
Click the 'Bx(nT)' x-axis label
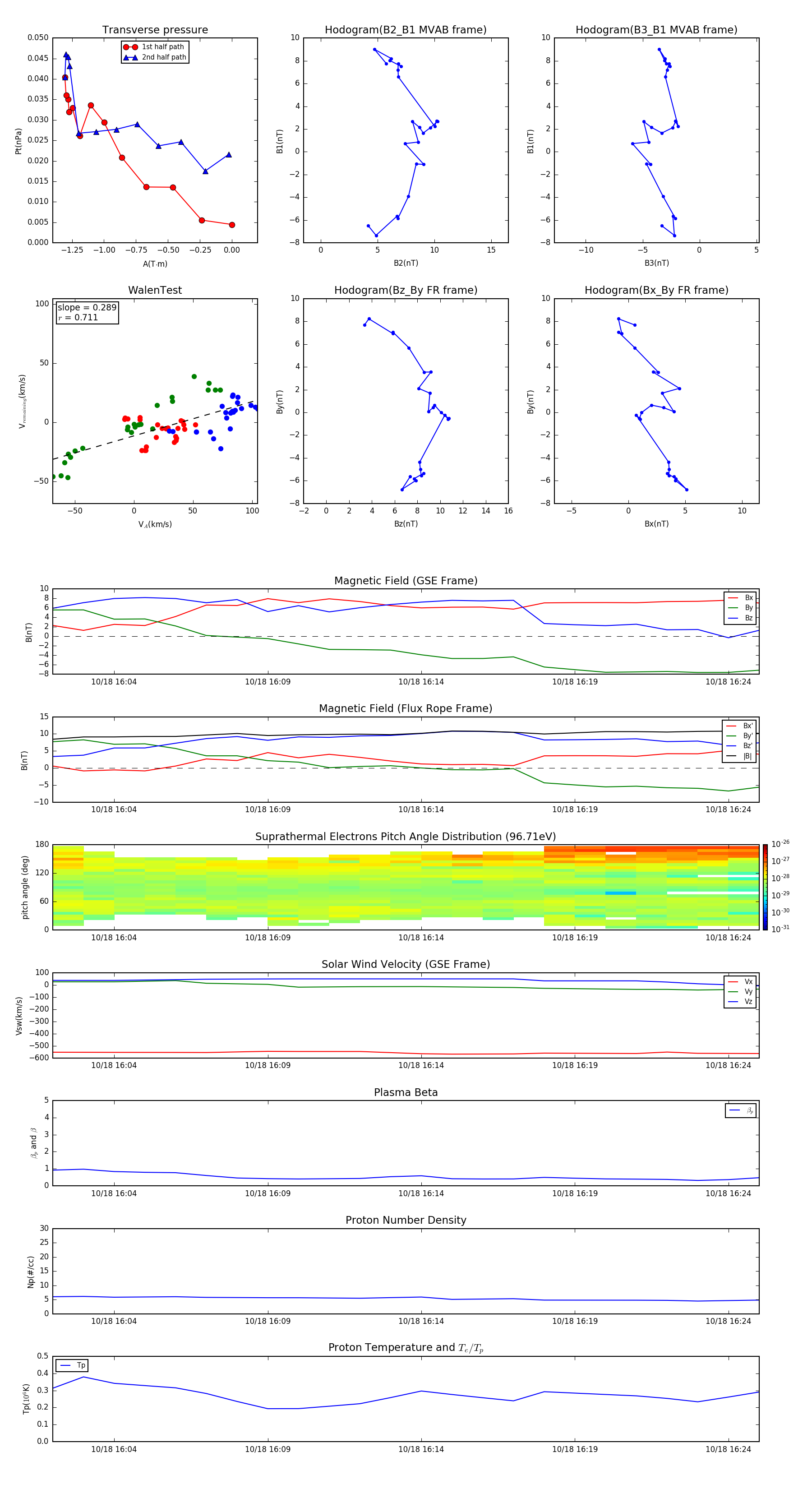point(656,524)
